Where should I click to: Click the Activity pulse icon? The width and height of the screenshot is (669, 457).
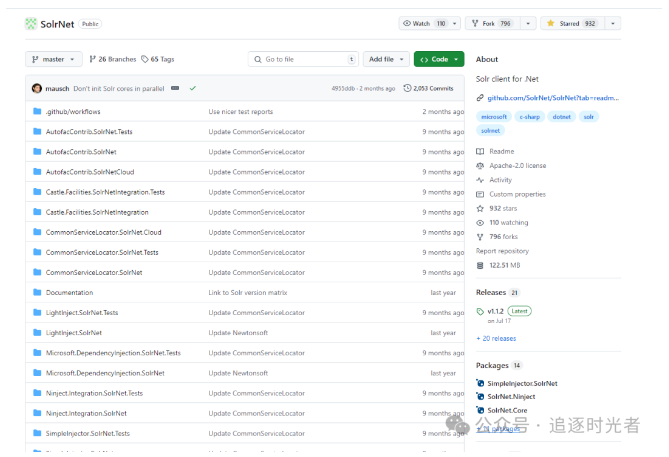(480, 180)
